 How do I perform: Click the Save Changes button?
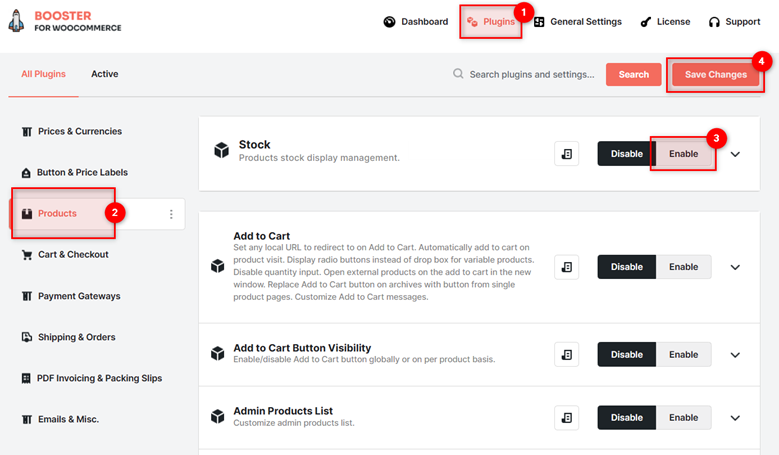point(715,75)
